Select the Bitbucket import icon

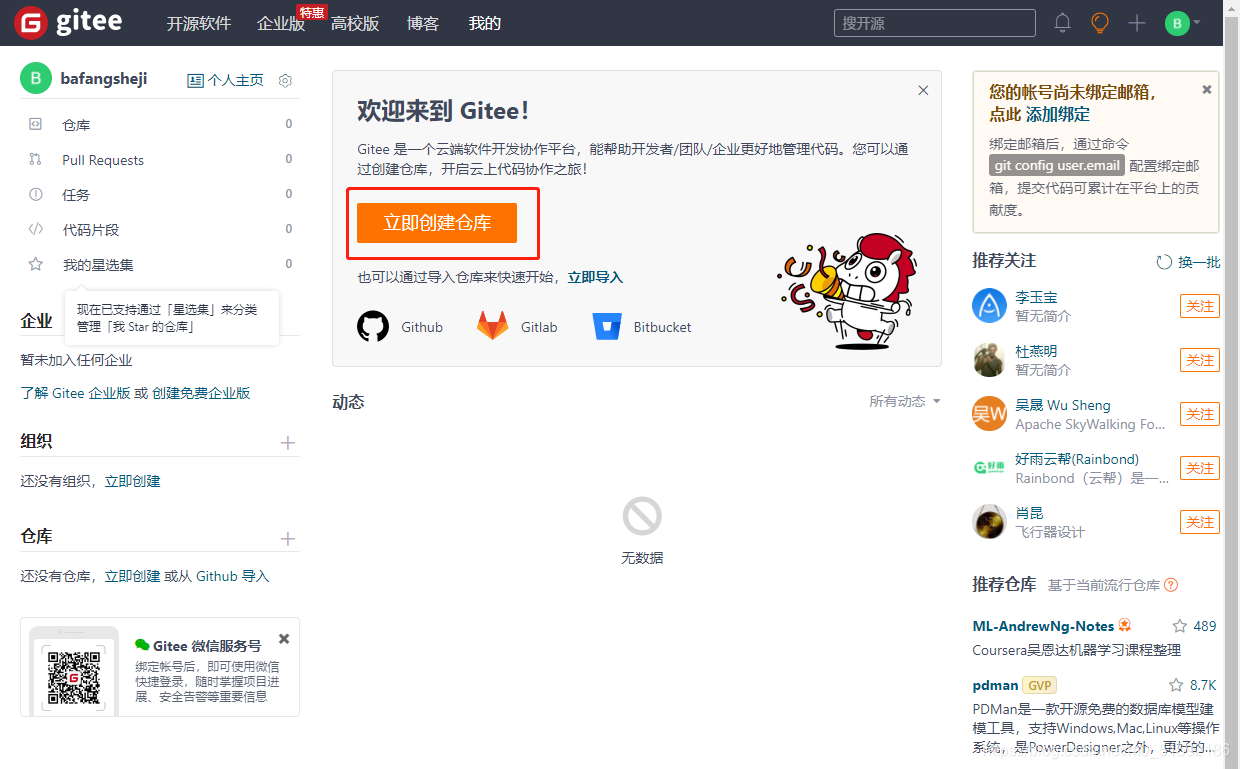coord(608,326)
